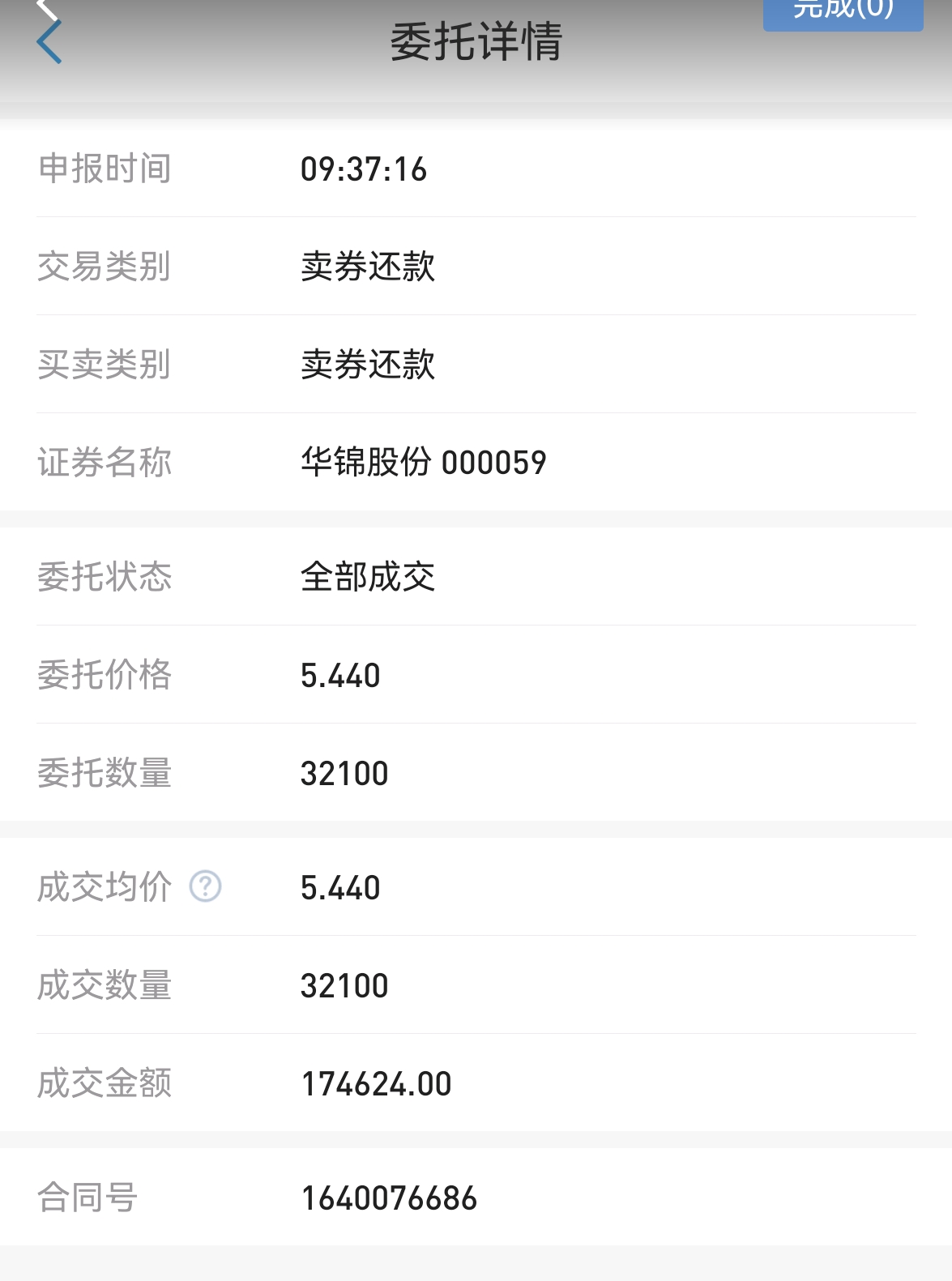This screenshot has width=952, height=1281.
Task: Select the 委托详情 page title
Action: [x=476, y=41]
